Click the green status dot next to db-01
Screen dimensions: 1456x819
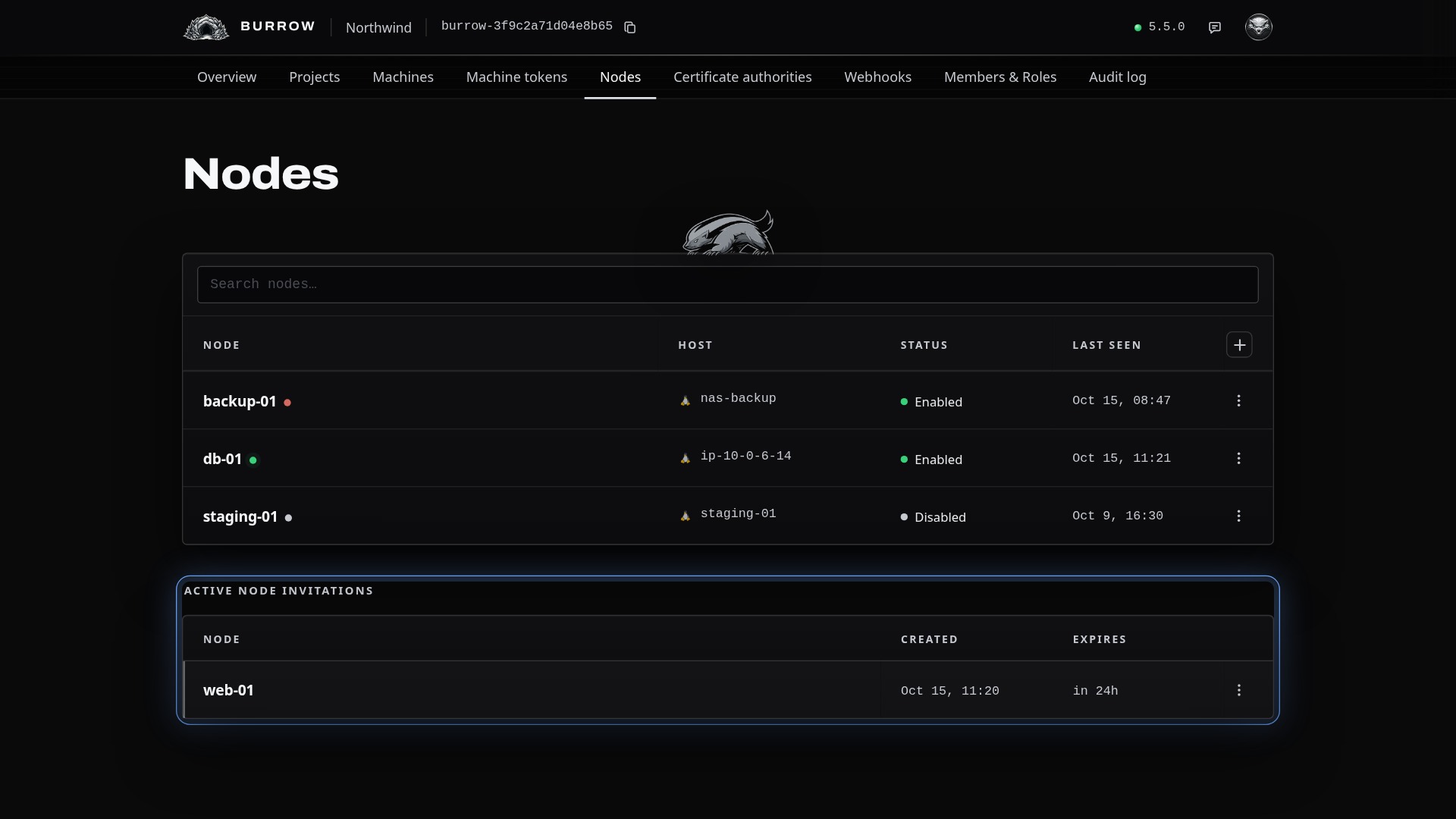tap(253, 460)
